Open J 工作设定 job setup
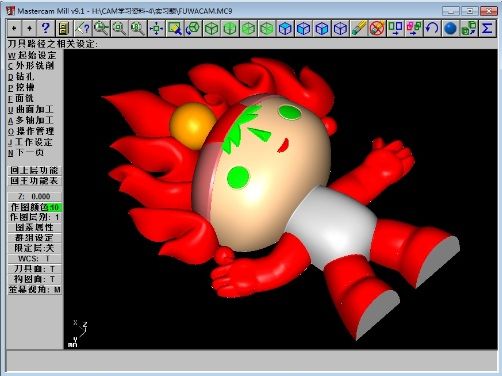The image size is (502, 376). pos(30,142)
